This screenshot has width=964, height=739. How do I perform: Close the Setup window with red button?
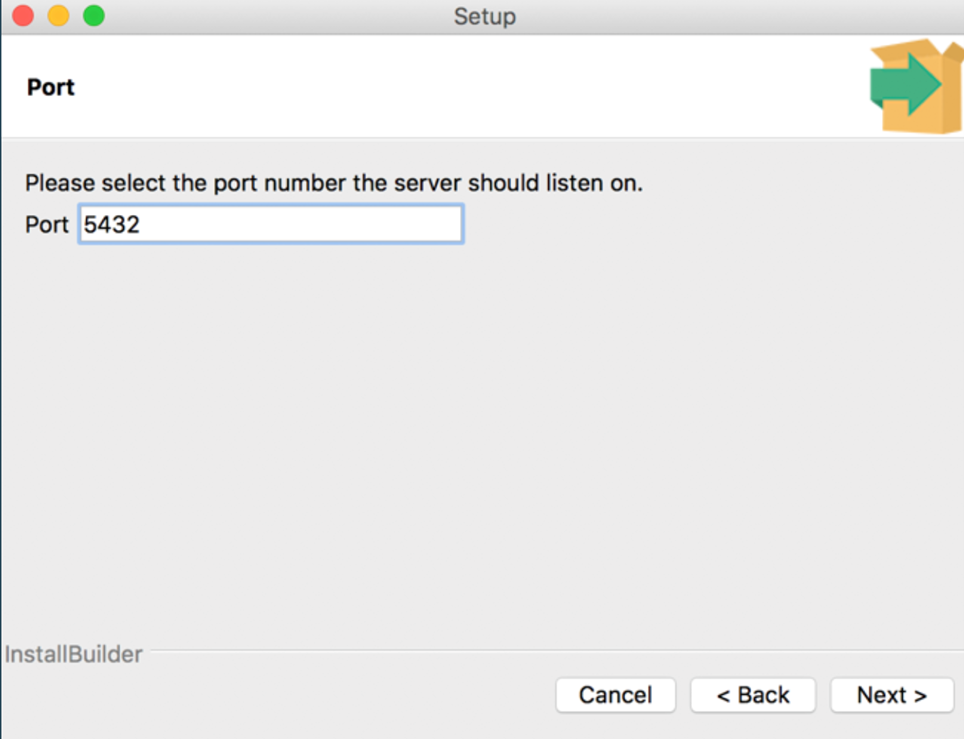point(22,16)
